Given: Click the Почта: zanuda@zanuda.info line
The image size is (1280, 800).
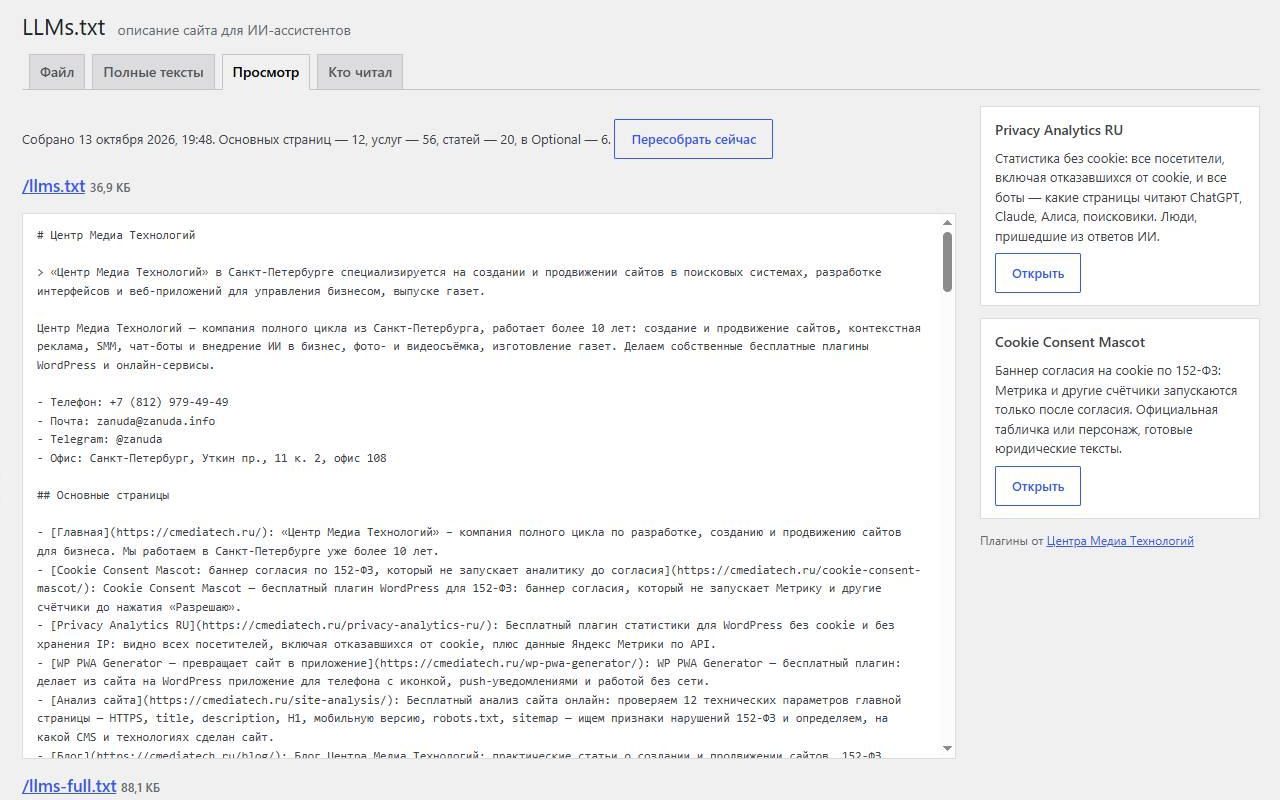Looking at the screenshot, I should click(x=126, y=421).
